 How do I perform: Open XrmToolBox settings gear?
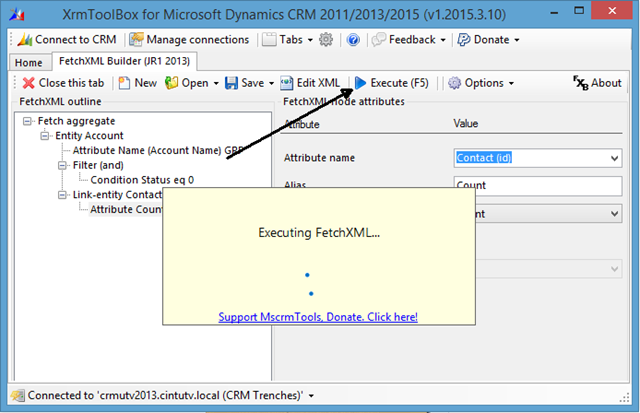click(326, 40)
